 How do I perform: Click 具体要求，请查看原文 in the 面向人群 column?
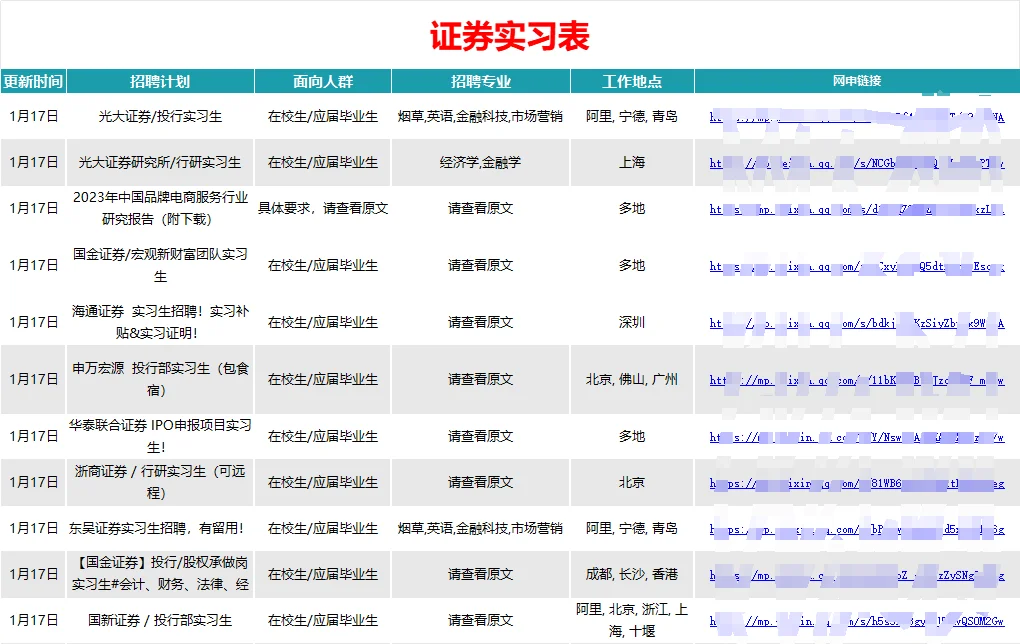tap(323, 208)
